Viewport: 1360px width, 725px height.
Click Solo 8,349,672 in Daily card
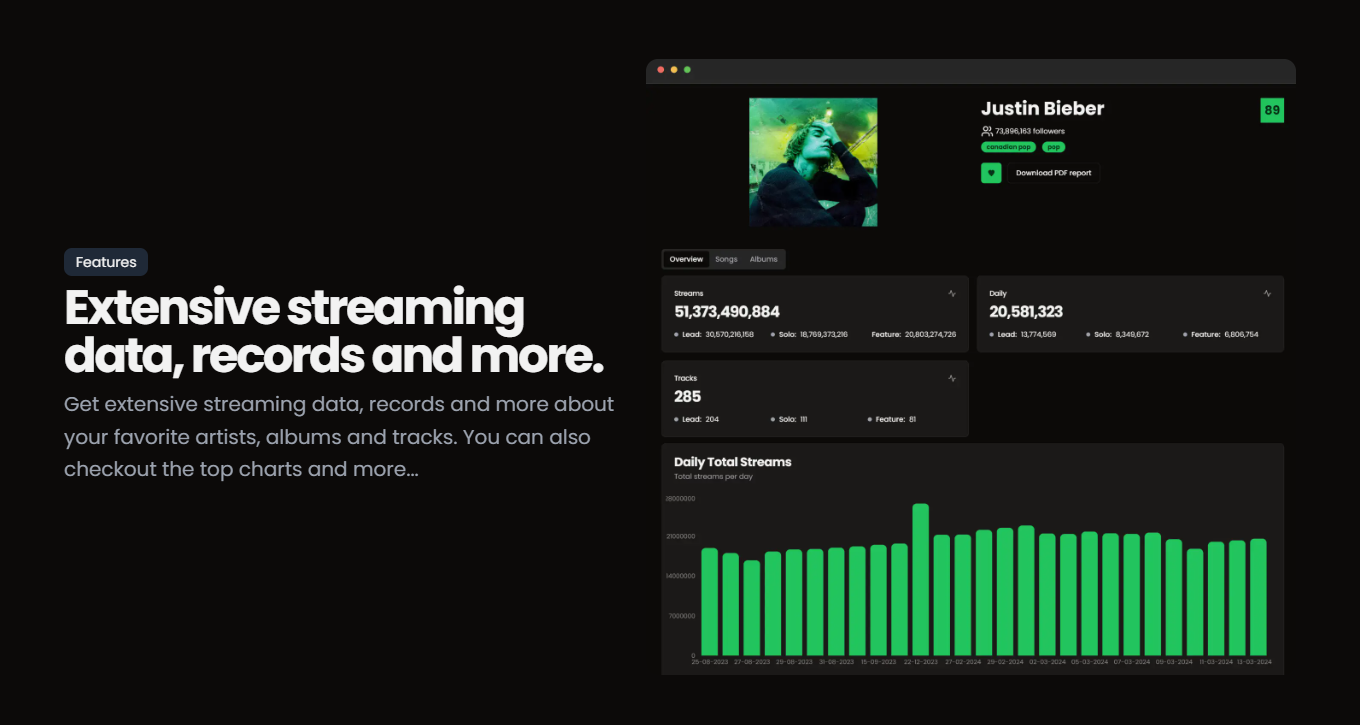click(x=1118, y=334)
